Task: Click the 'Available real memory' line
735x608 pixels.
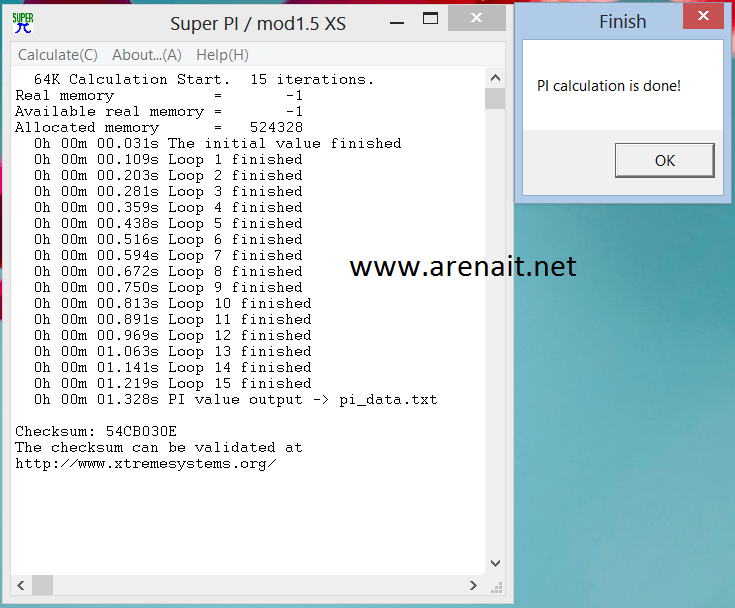Action: point(159,112)
